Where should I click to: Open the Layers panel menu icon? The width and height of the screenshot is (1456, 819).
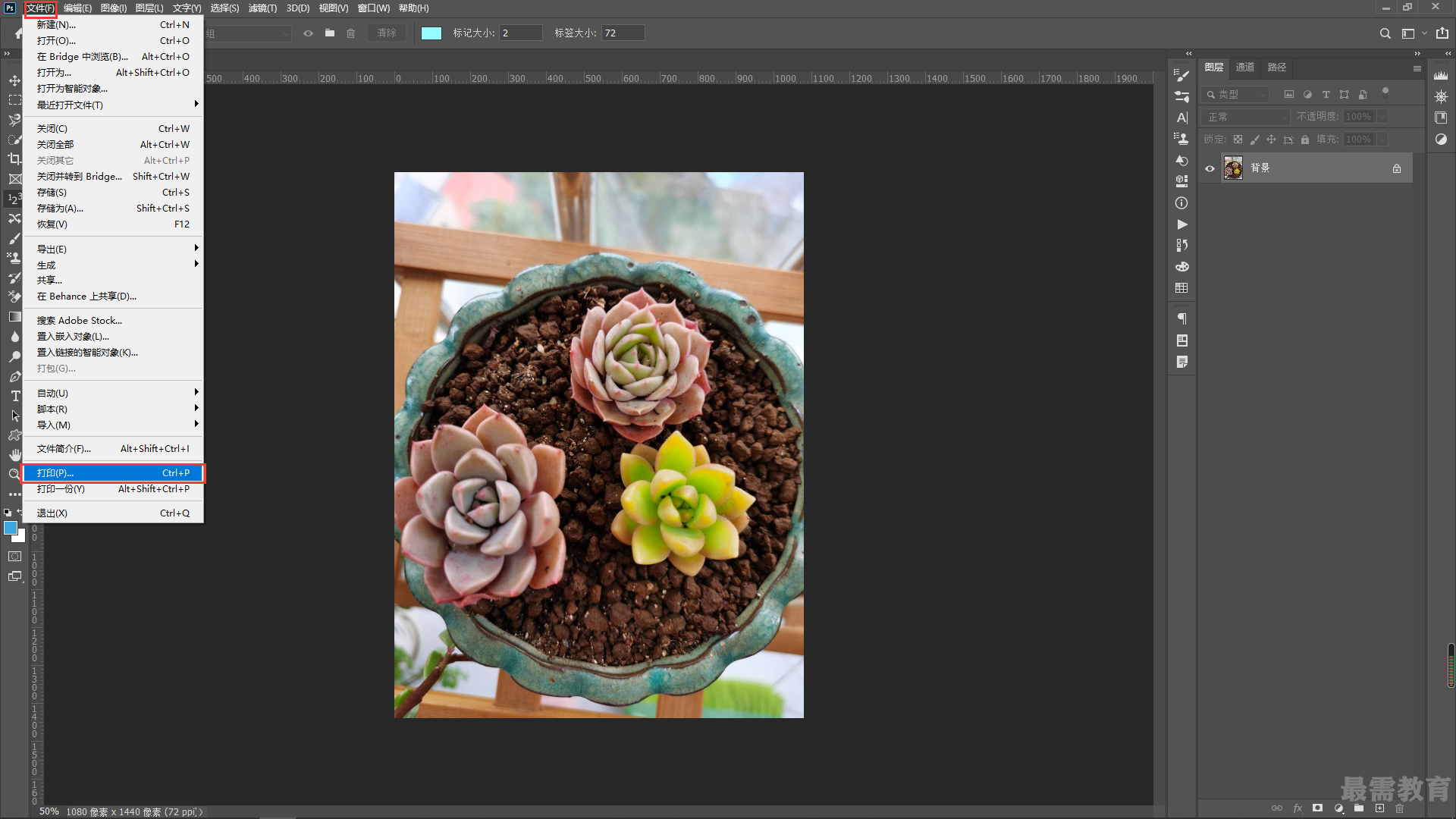(1417, 68)
